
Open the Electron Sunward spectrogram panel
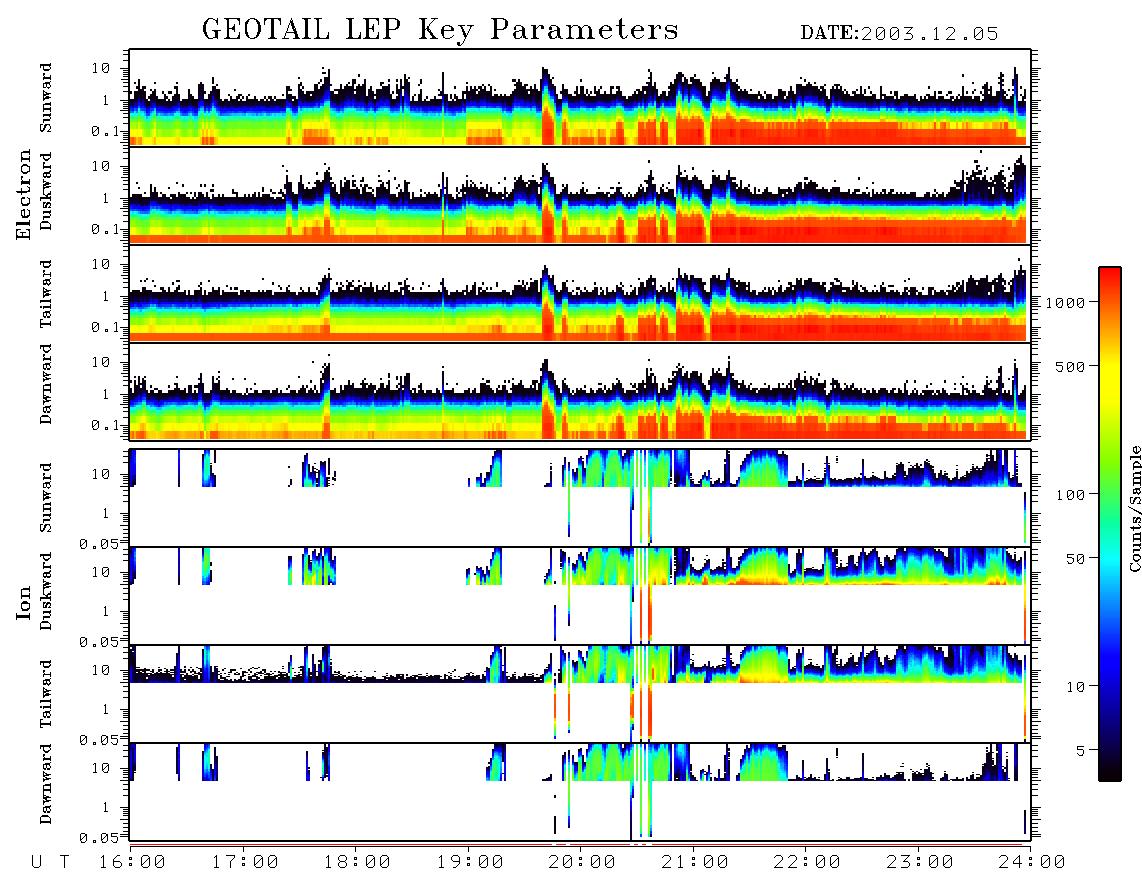tap(580, 98)
